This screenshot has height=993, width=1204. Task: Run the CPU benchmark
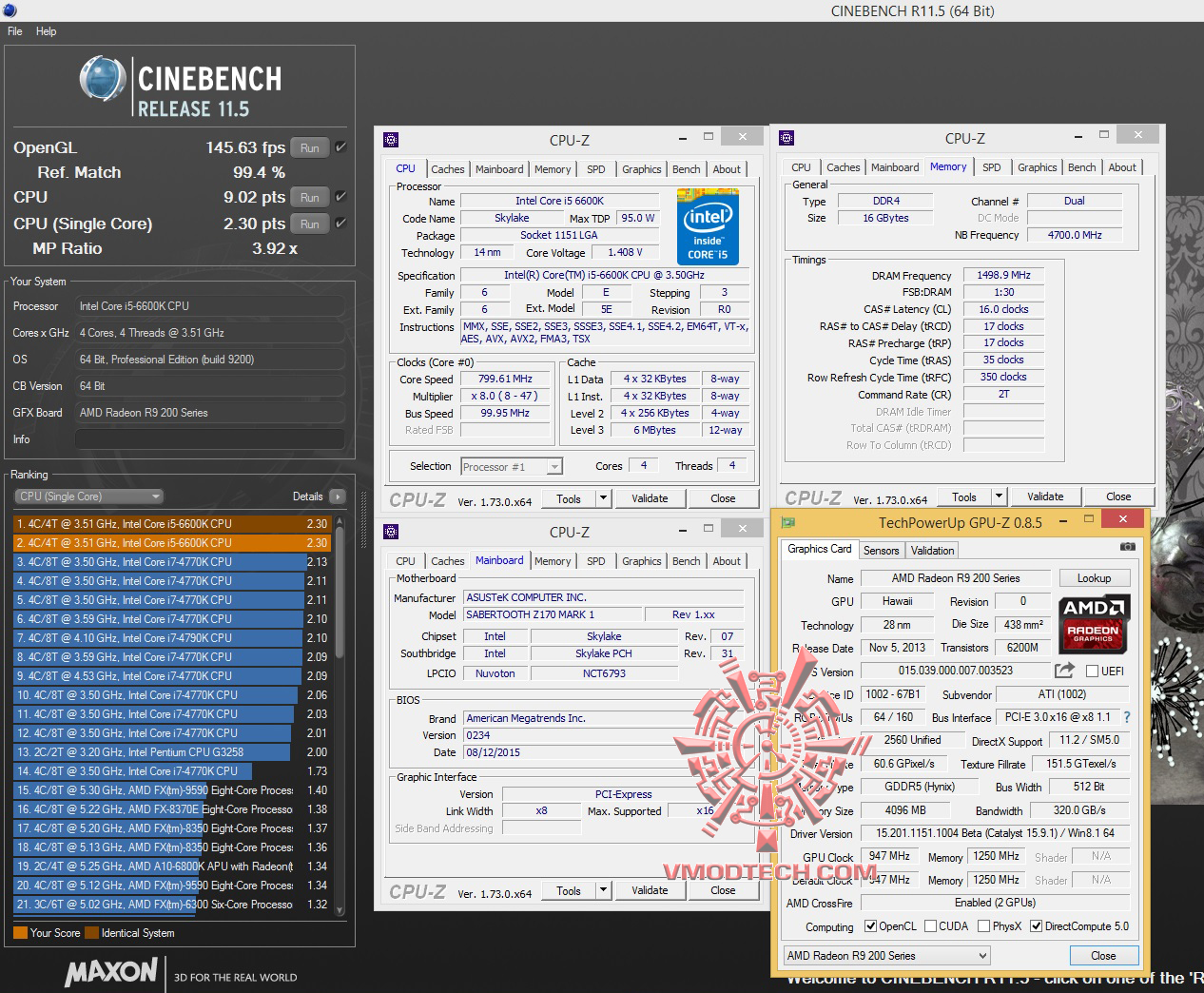tap(310, 197)
